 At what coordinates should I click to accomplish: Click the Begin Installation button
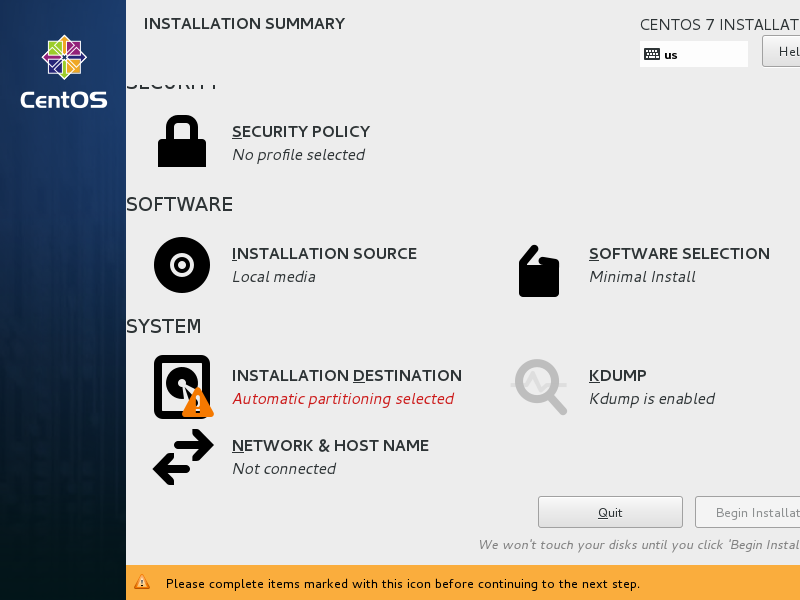(x=747, y=512)
